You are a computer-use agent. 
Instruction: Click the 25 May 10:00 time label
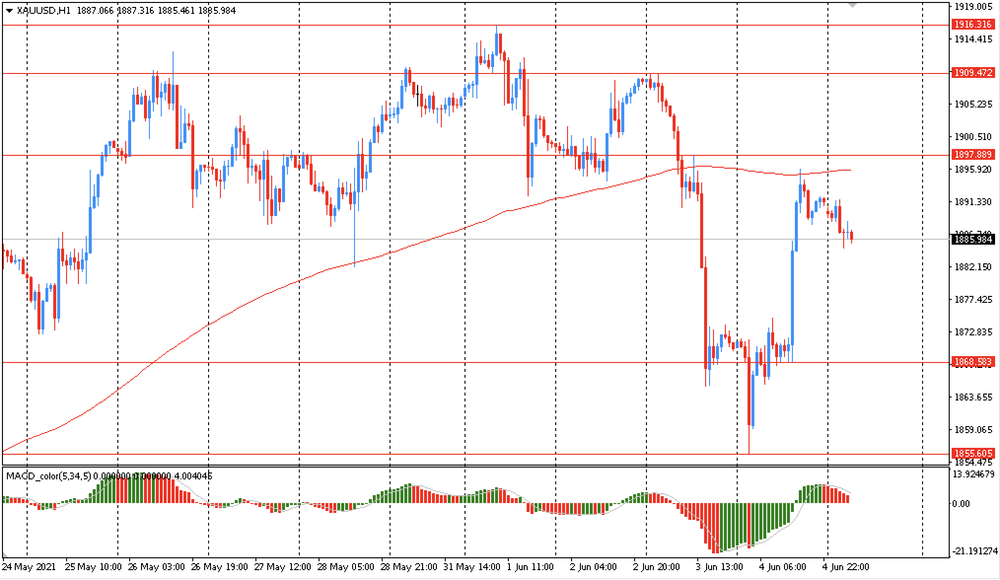click(x=93, y=567)
